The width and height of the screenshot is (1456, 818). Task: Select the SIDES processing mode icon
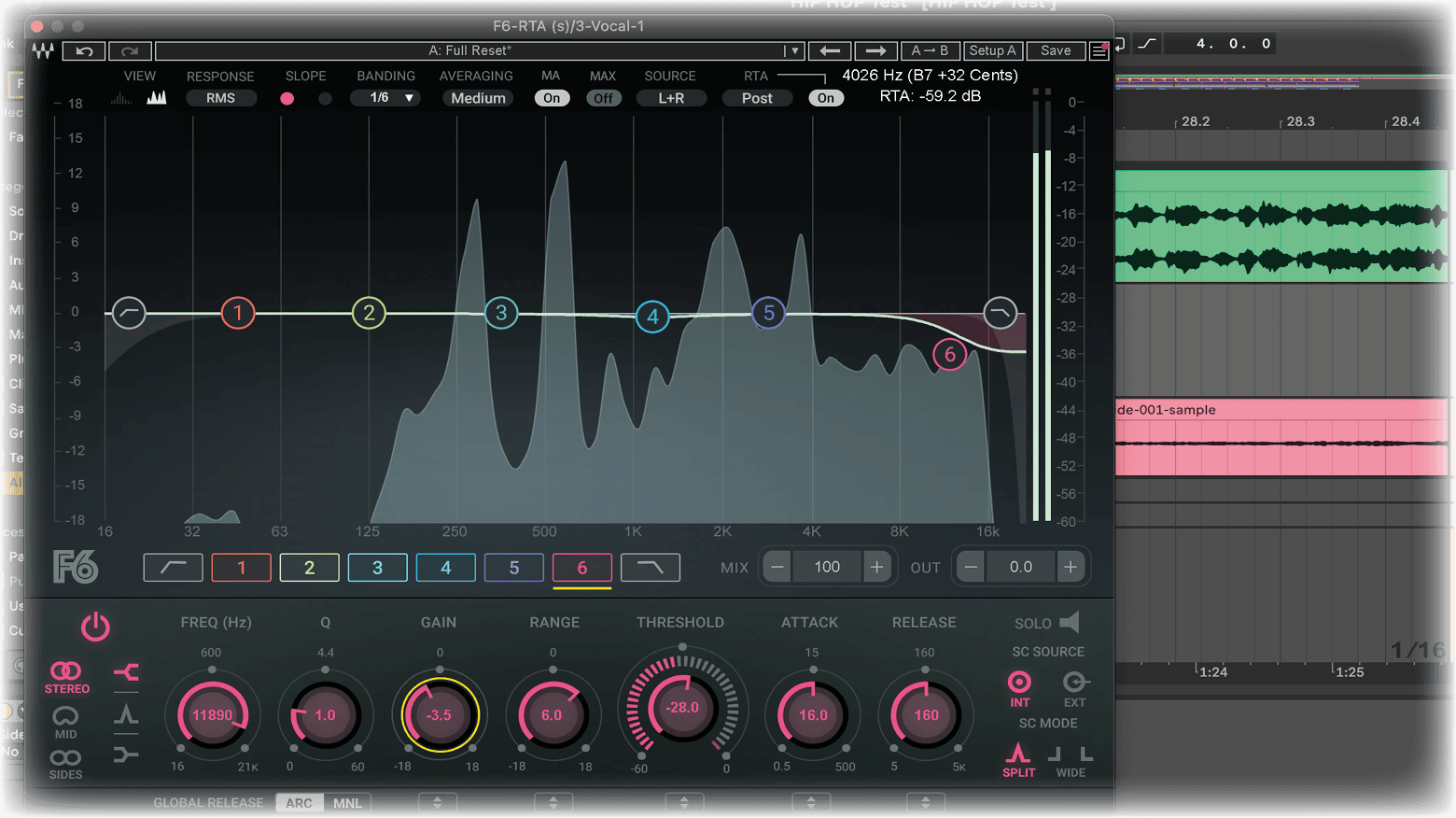click(65, 758)
